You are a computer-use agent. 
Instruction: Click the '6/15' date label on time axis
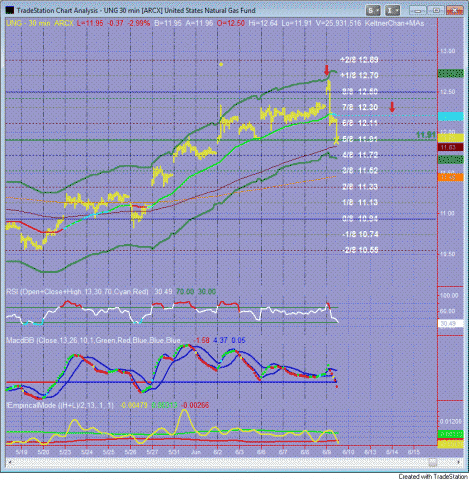414,452
